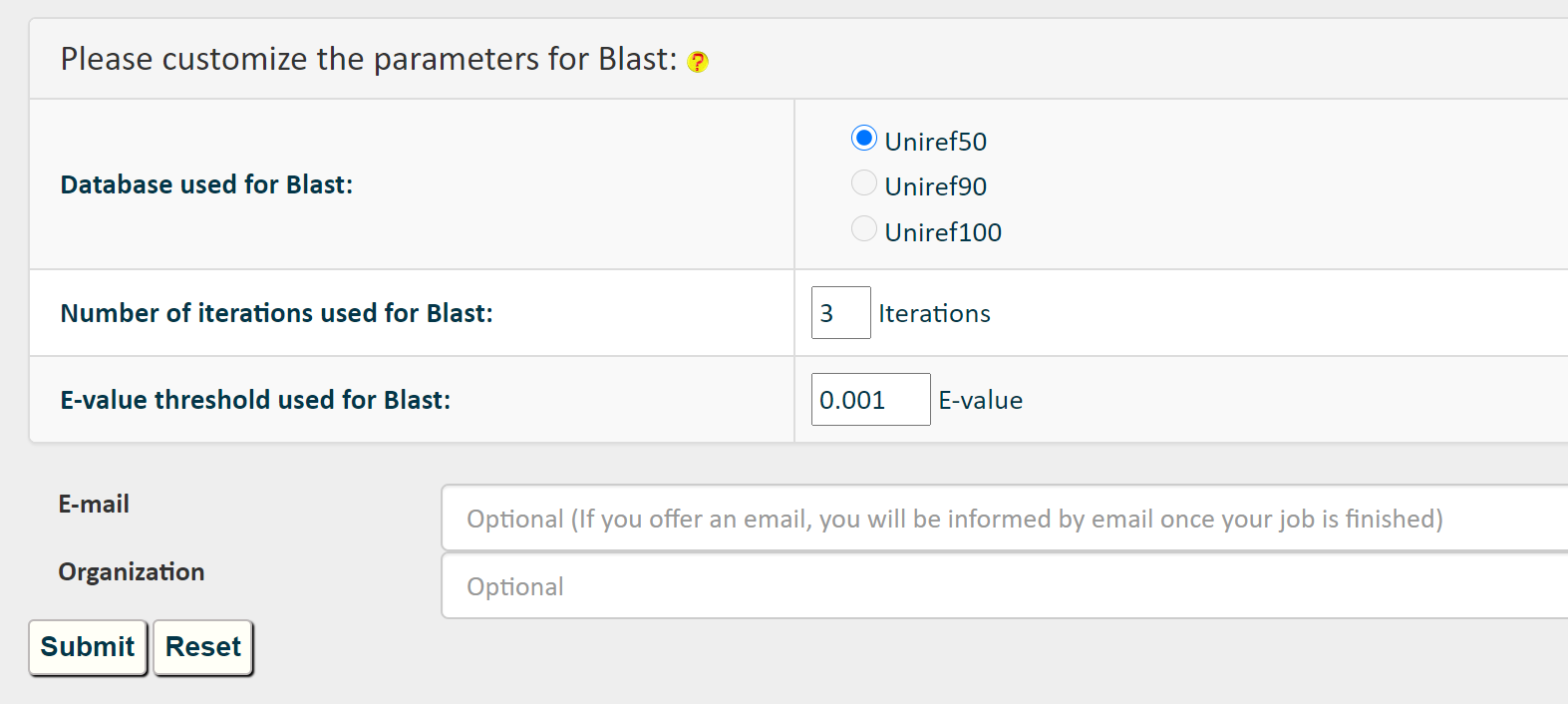The width and height of the screenshot is (1568, 704).
Task: Select the Uniref50 radio button
Action: click(x=864, y=139)
